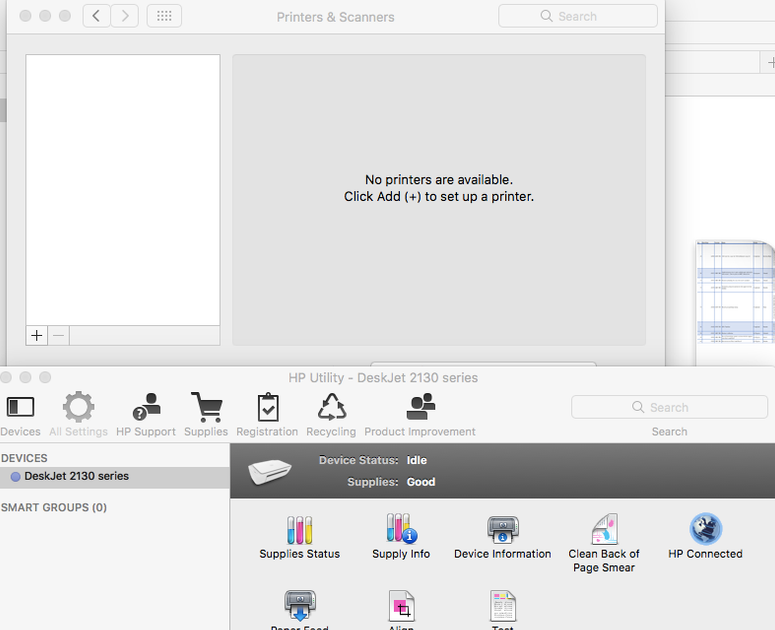Click the SMART GROUPS (0) heading
Screen dimensions: 775x630
[x=53, y=507]
